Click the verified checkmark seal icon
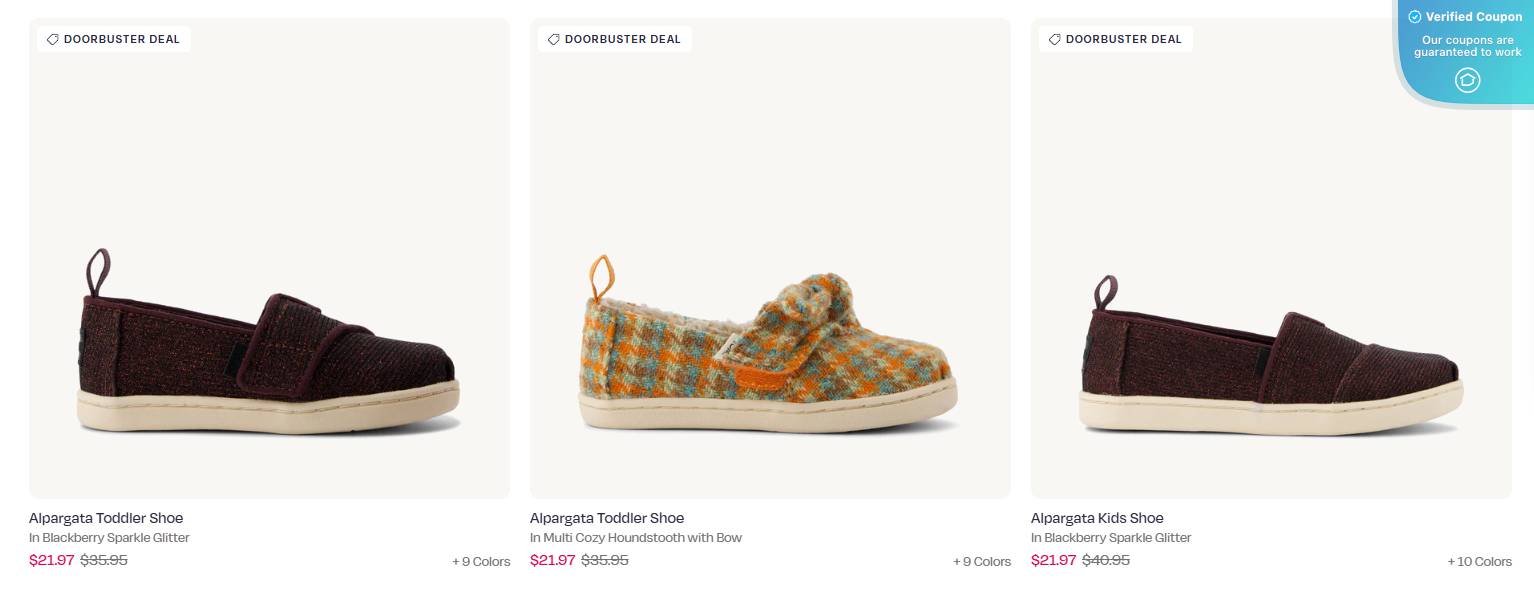1534x606 pixels. coord(1416,17)
